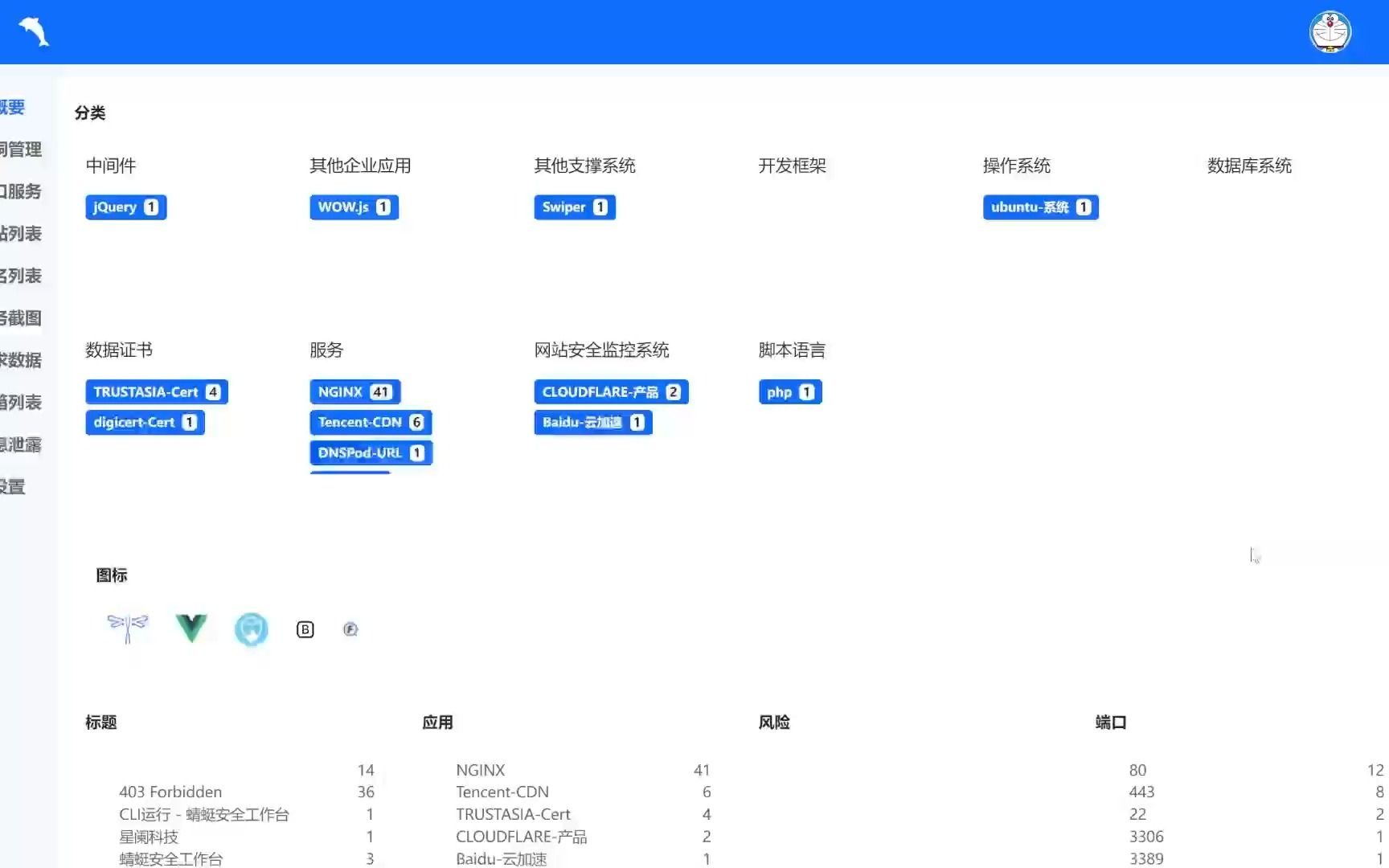Open the sidebar item ending in 服务
This screenshot has height=868, width=1389.
[x=21, y=191]
